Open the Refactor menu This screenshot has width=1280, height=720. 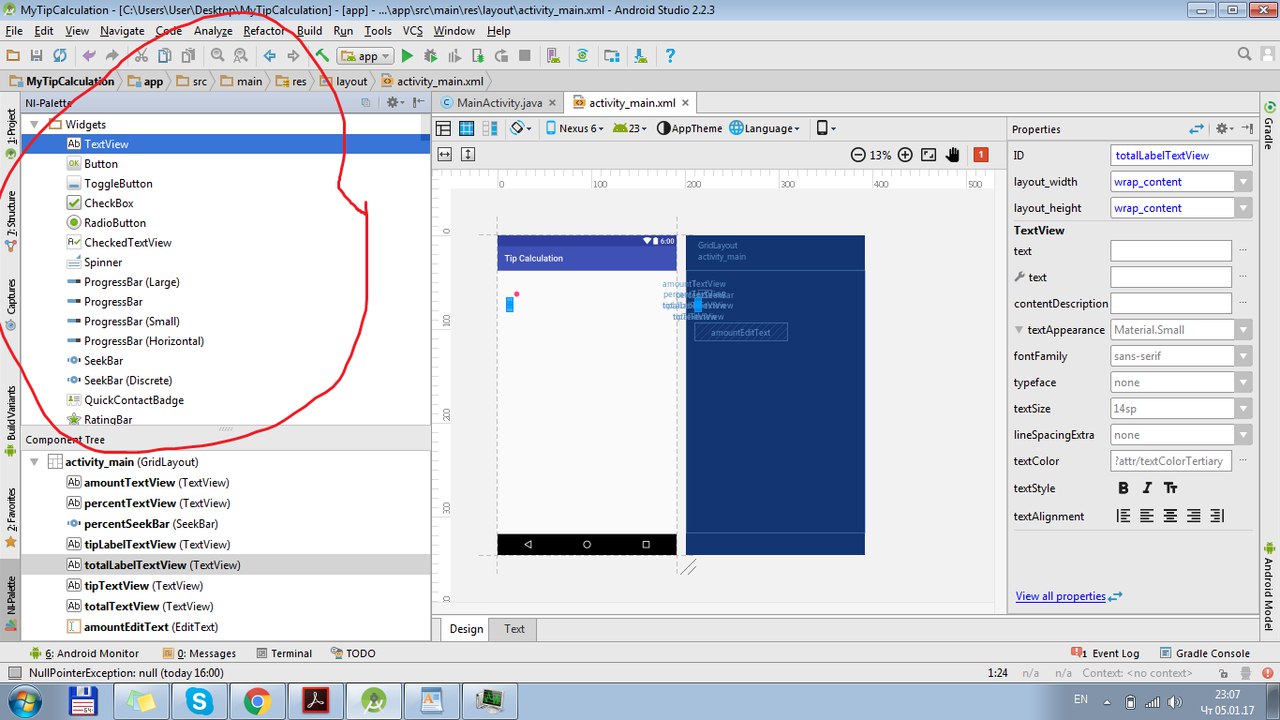click(x=264, y=31)
